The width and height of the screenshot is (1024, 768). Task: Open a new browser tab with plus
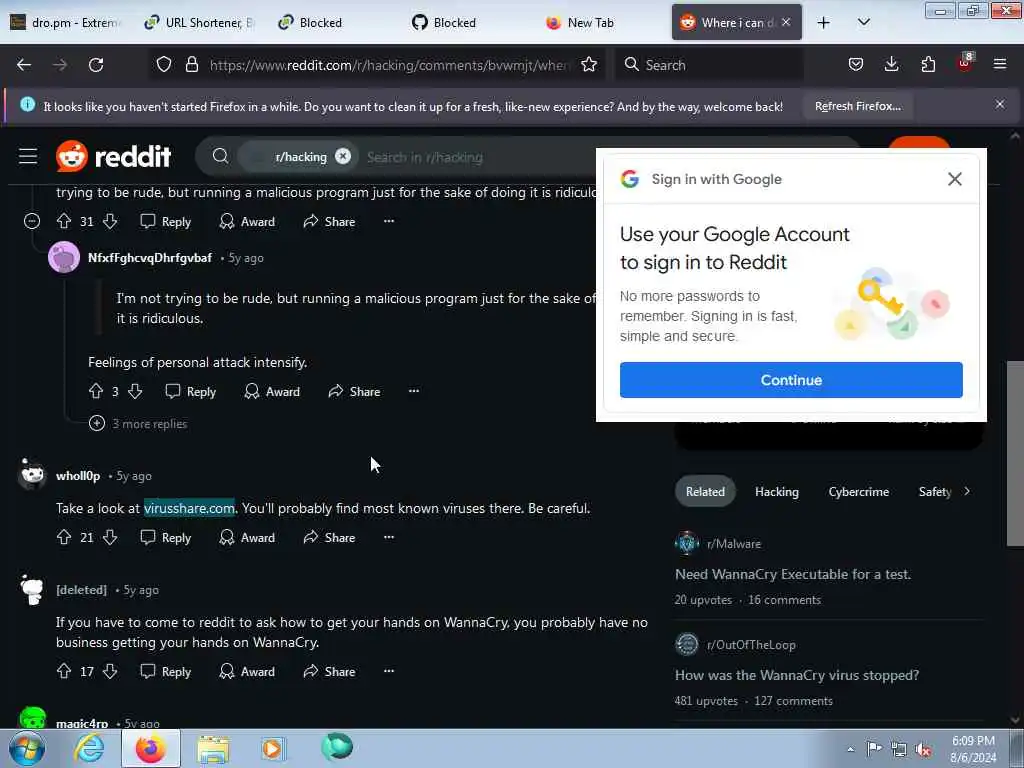click(824, 22)
